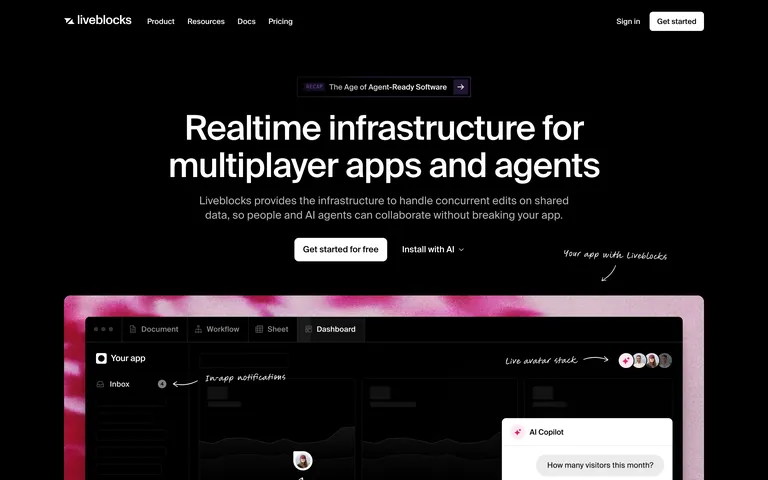Click the user avatar on the chart
Viewport: 768px width, 480px height.
303,461
